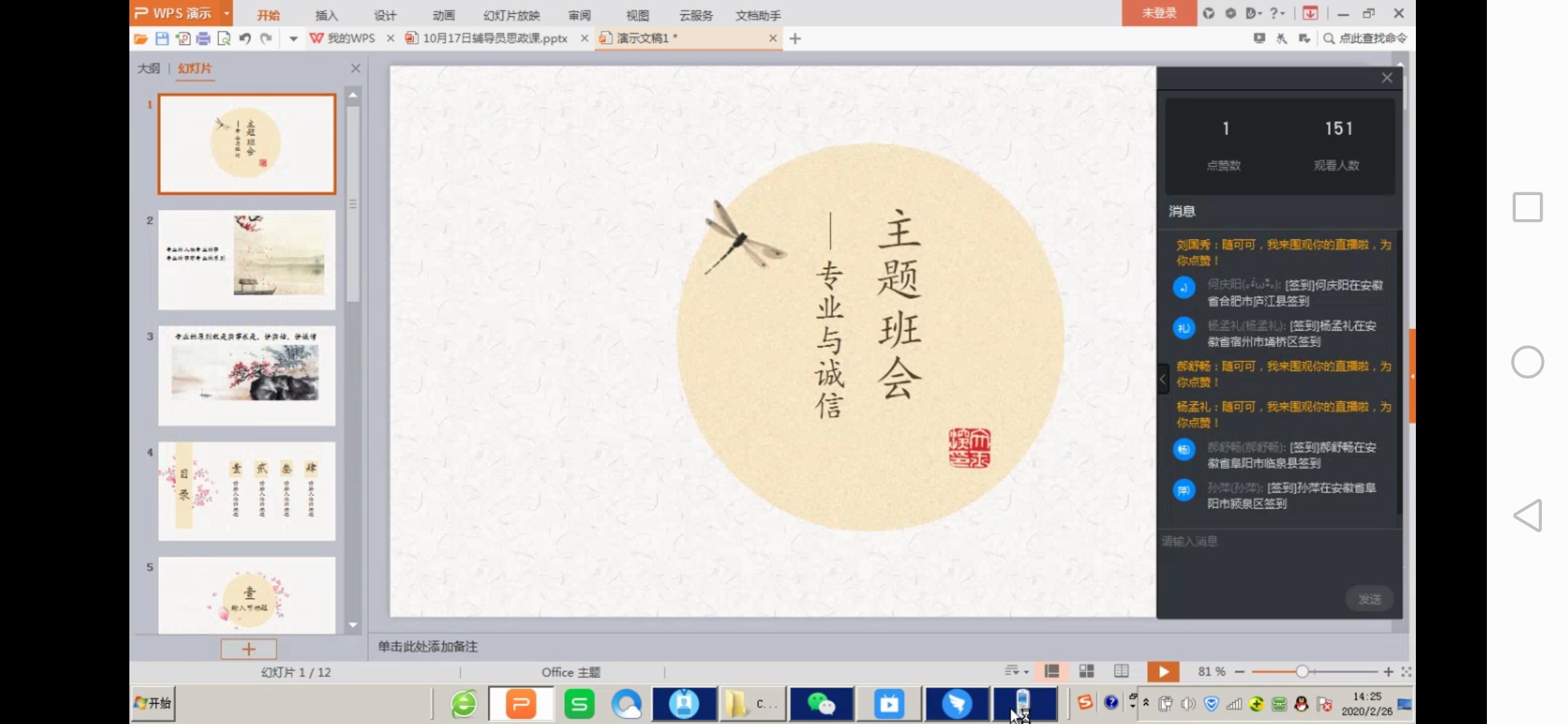Click the Undo arrow icon

coord(245,39)
